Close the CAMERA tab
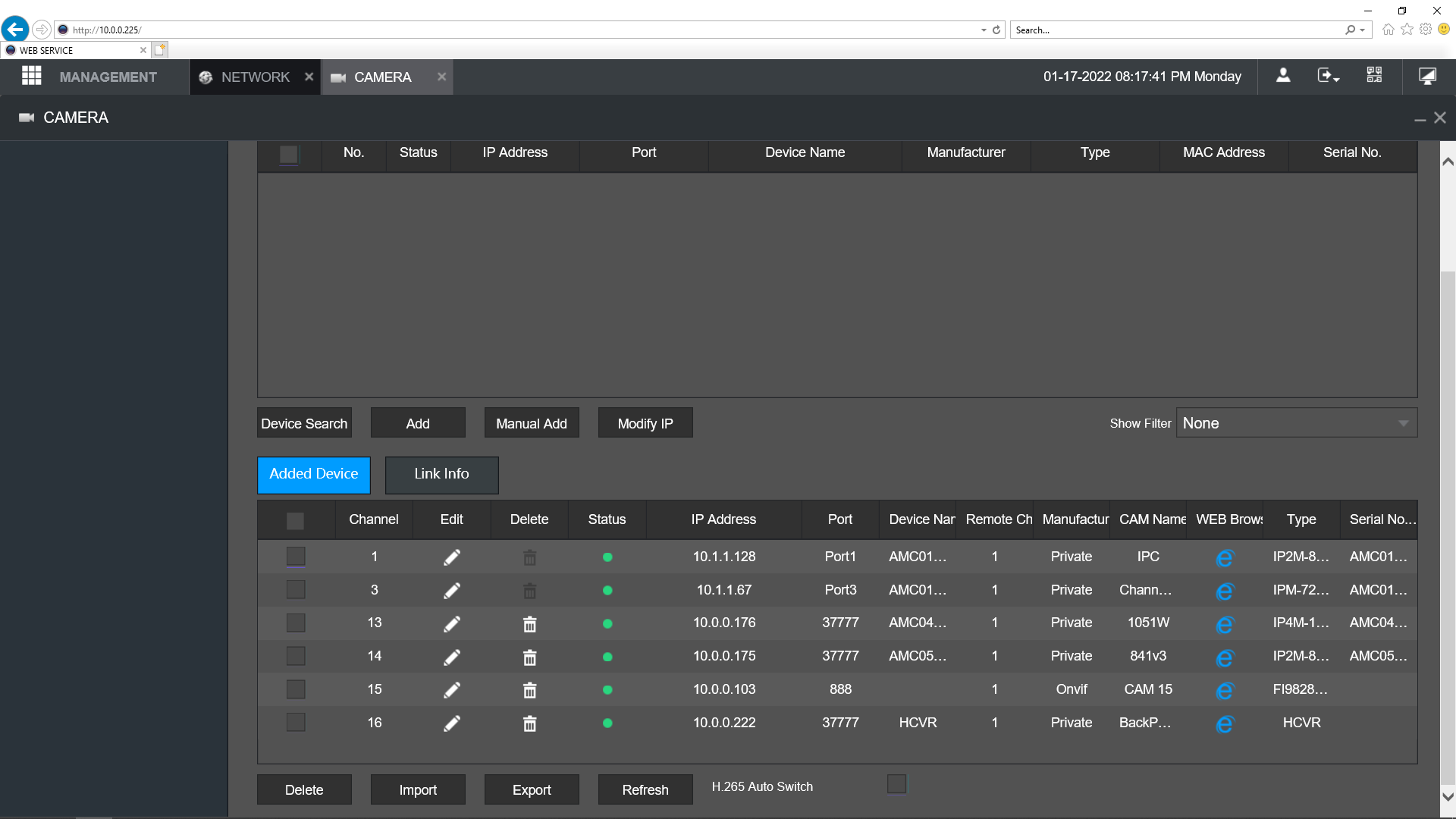 441,77
